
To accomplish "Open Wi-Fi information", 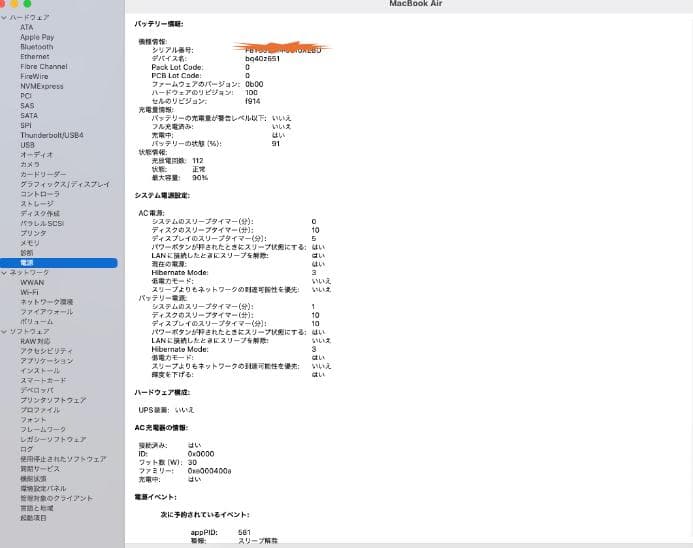I will 29,292.
